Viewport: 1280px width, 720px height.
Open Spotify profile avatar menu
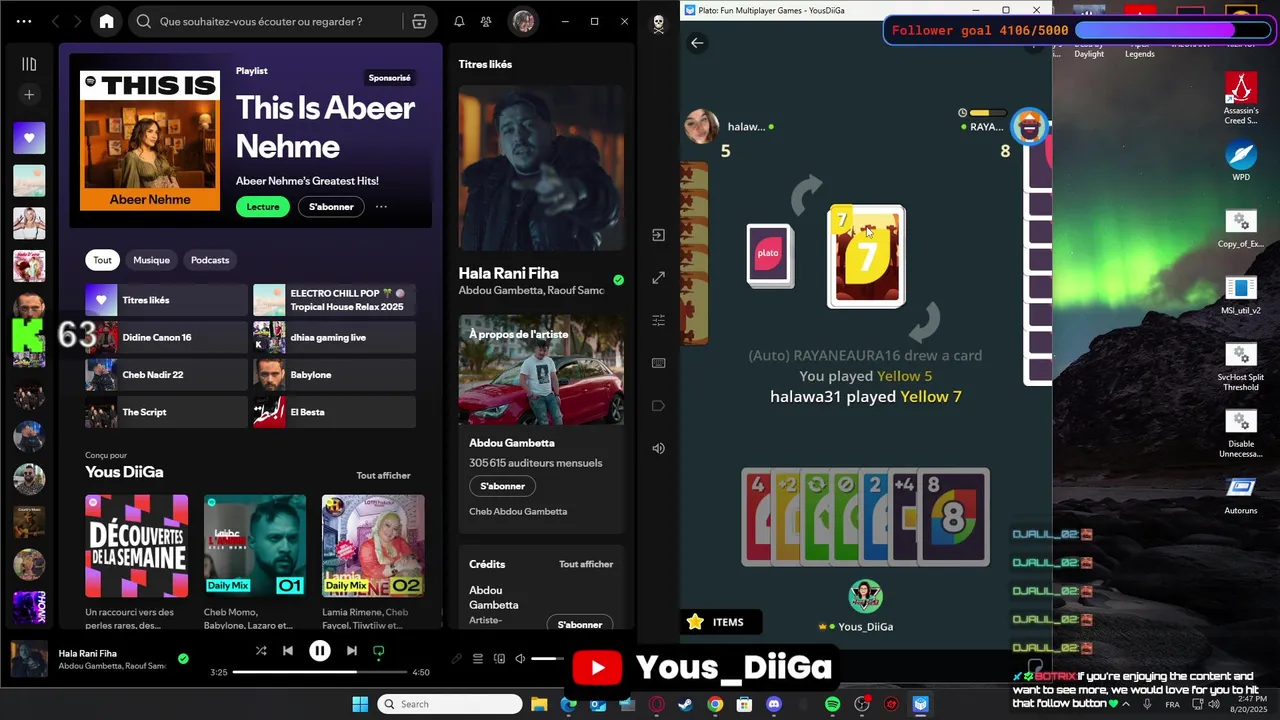pos(523,21)
